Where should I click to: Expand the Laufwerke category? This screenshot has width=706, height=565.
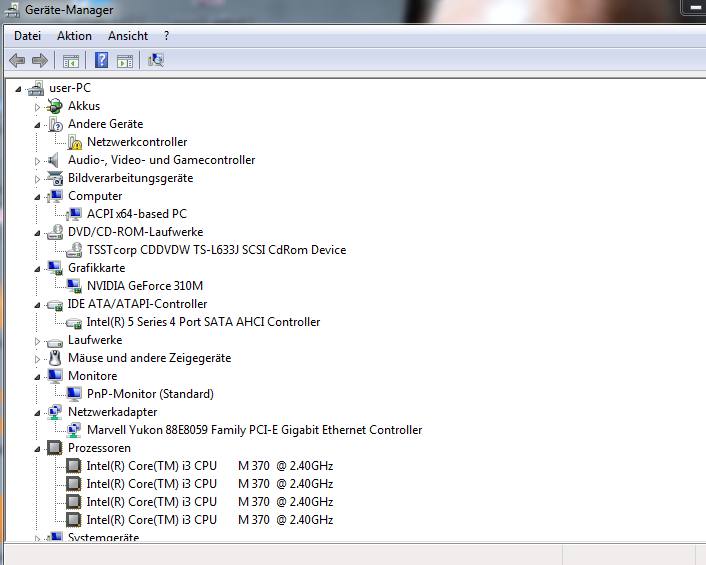[37, 341]
